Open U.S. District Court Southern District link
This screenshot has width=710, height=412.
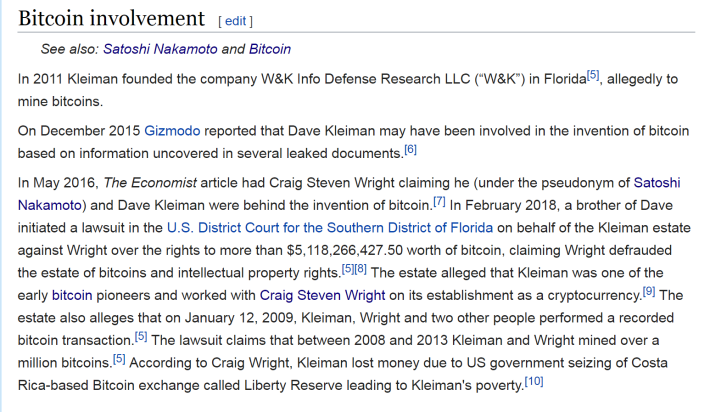coord(330,227)
